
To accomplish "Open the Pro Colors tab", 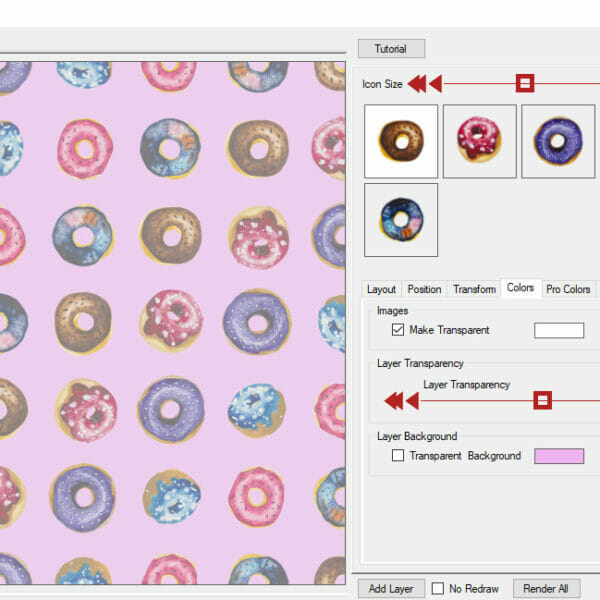I will coord(568,289).
